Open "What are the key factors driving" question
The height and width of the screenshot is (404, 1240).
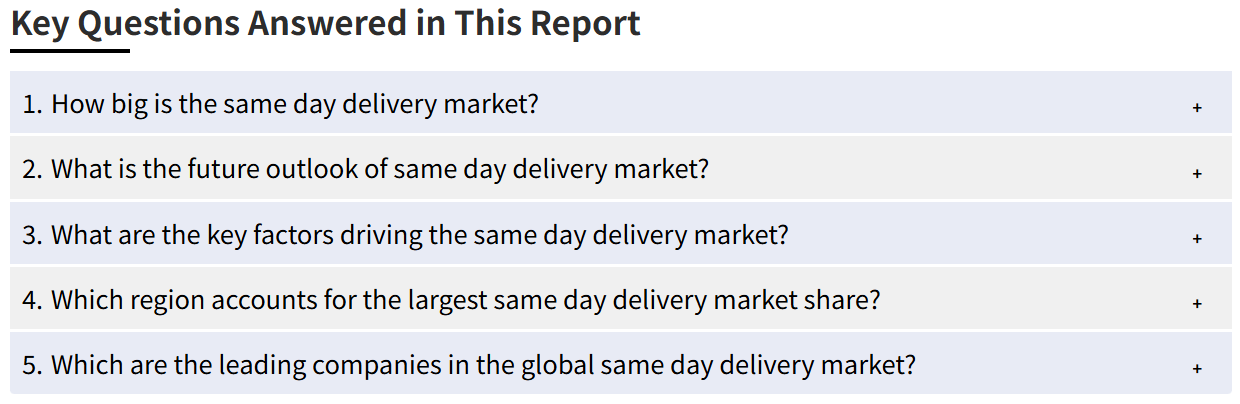tap(620, 234)
